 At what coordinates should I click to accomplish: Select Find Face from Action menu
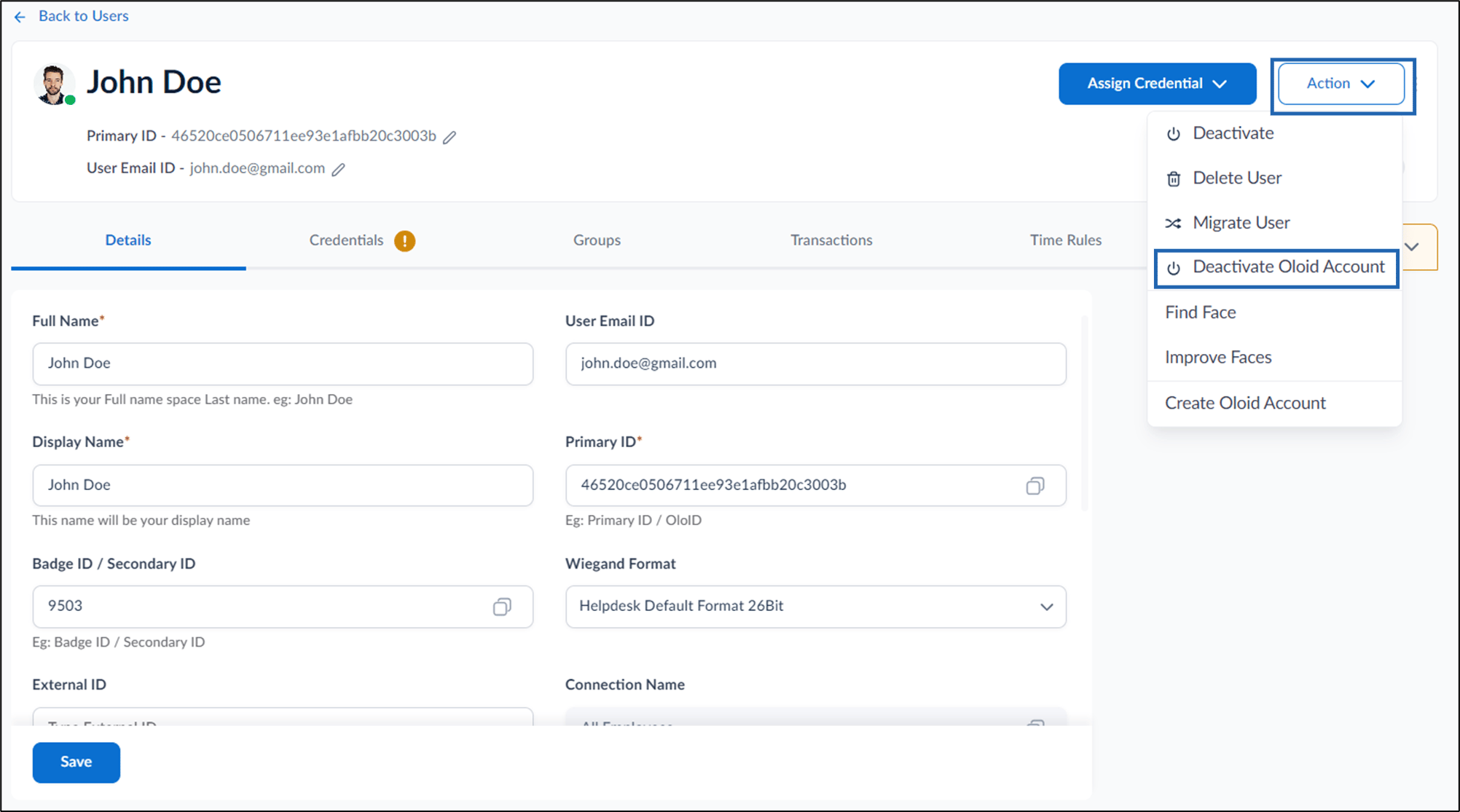coord(1275,312)
